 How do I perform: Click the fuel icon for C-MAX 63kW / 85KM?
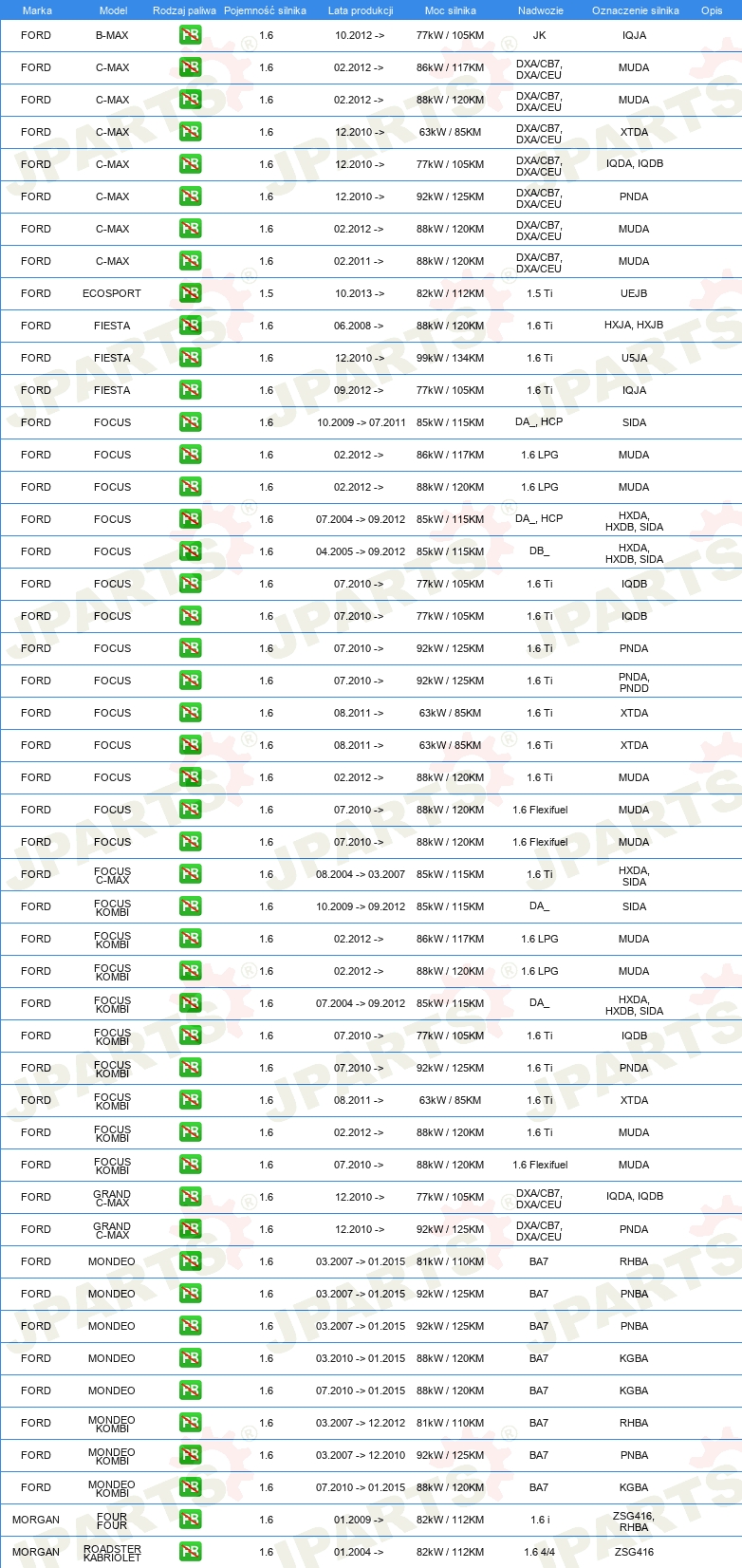click(190, 133)
